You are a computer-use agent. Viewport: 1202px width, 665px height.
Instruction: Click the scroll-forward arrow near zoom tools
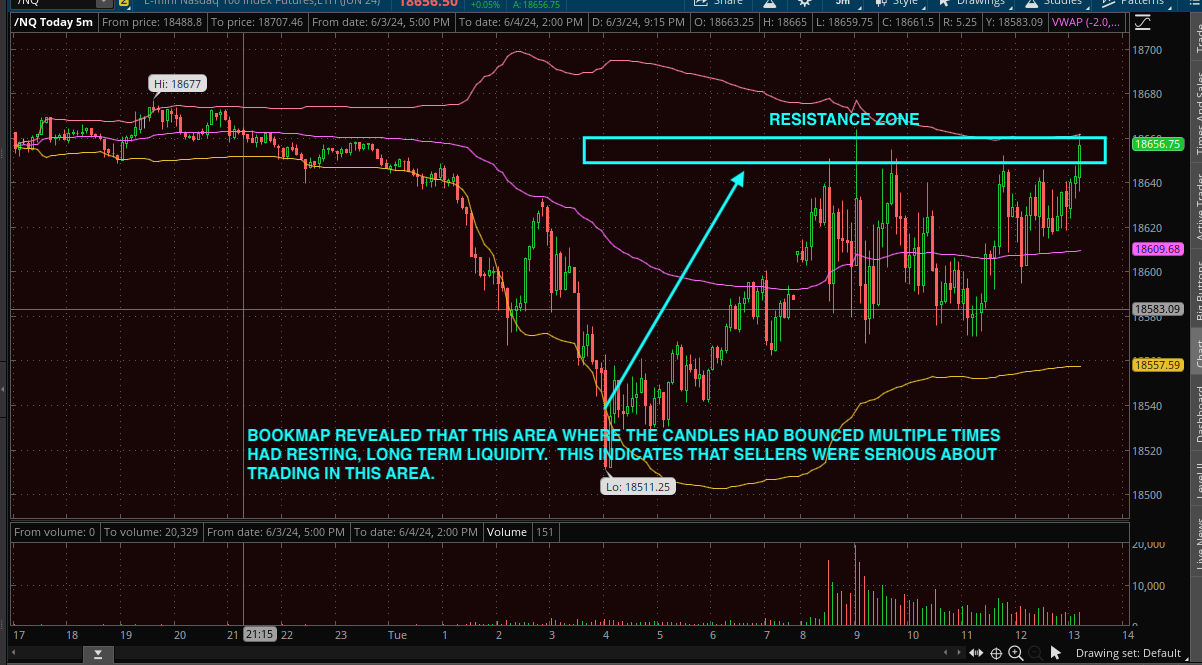(959, 652)
